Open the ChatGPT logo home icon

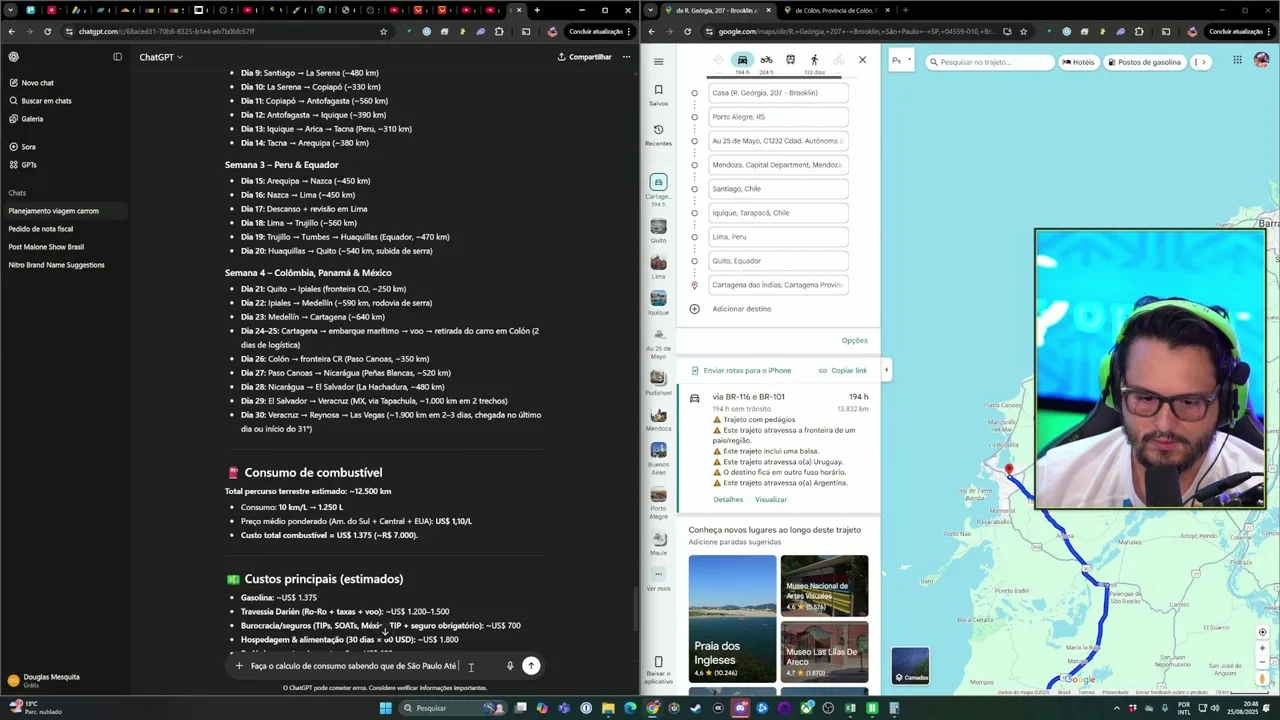(13, 57)
